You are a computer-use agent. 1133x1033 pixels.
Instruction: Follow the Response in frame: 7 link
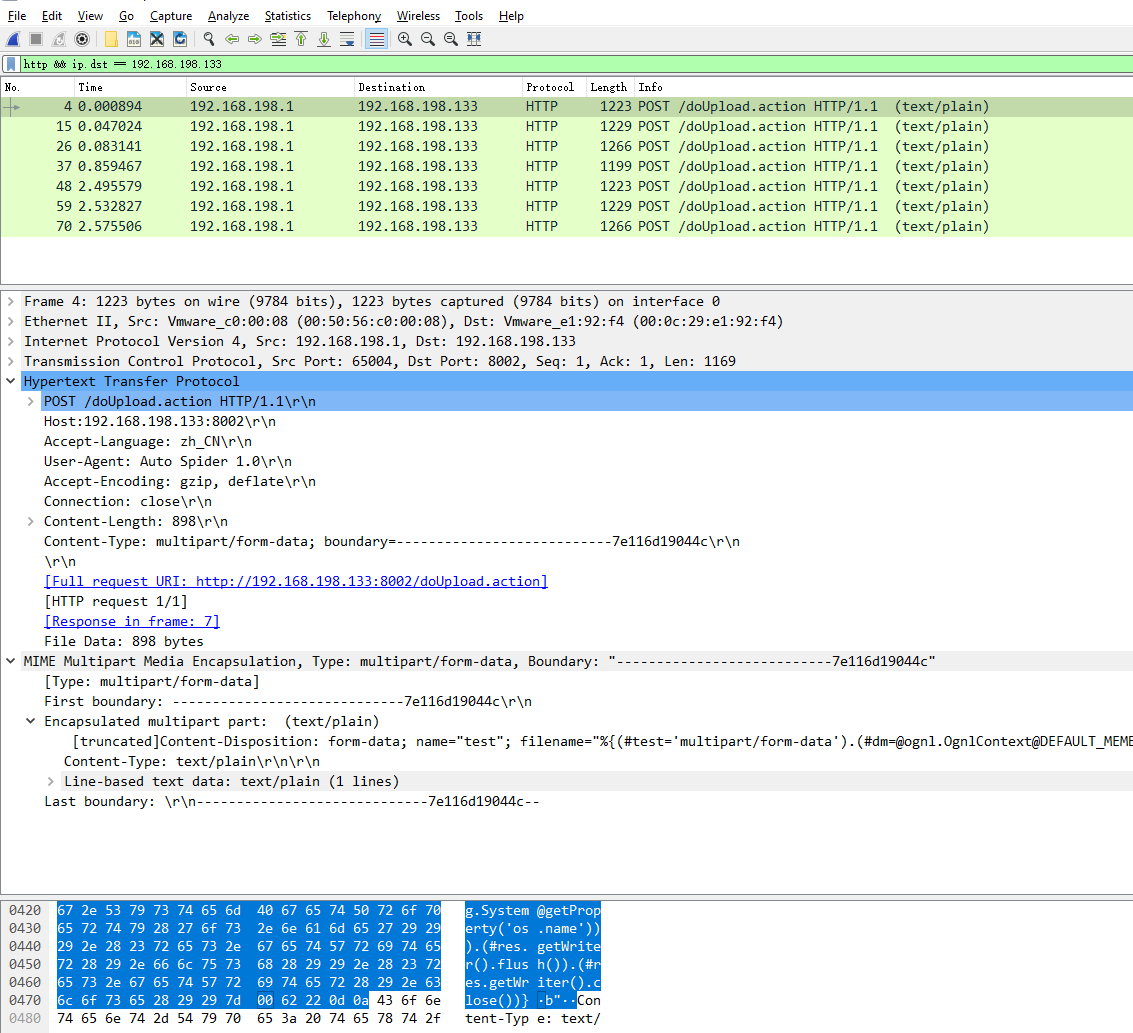(x=132, y=621)
